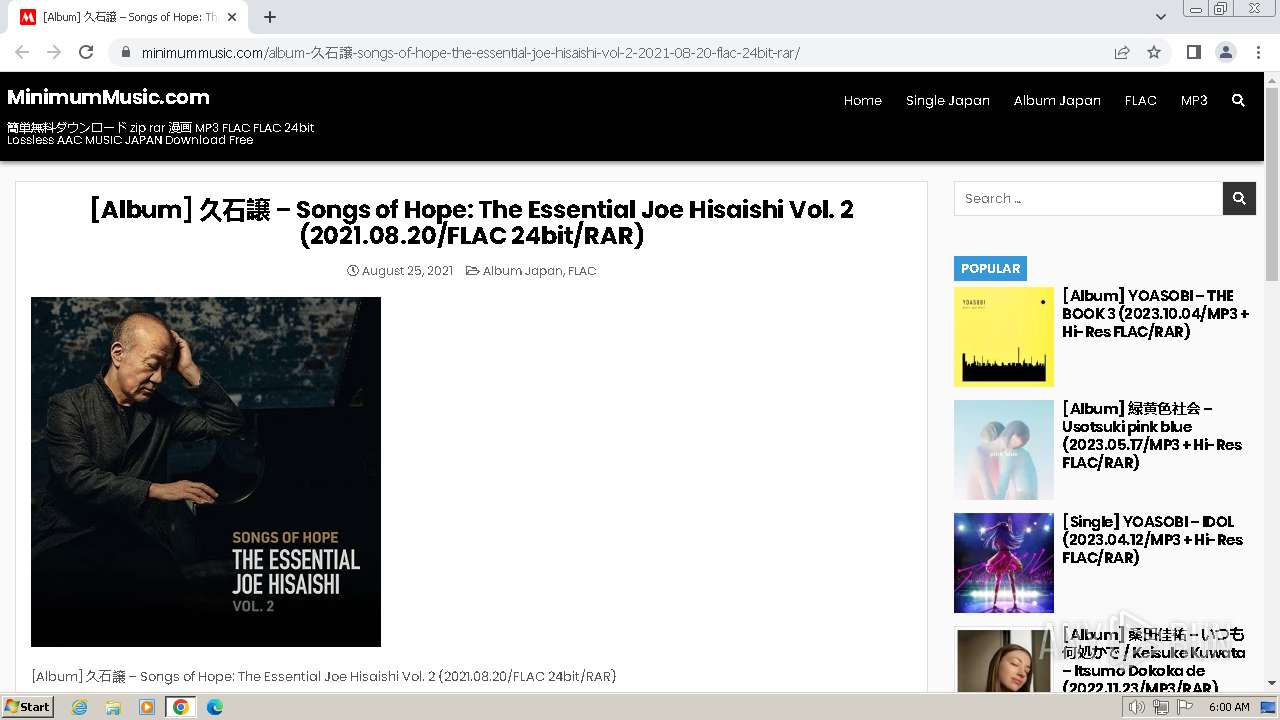The image size is (1280, 720).
Task: Open File Explorer folder in taskbar
Action: coord(113,707)
